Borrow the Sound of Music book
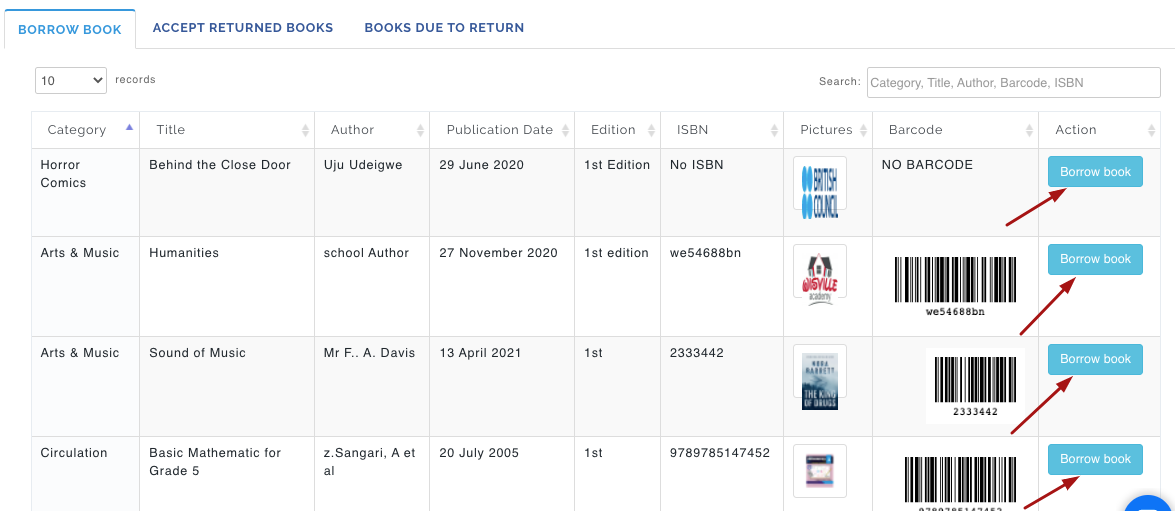Viewport: 1175px width, 511px height. pos(1095,359)
